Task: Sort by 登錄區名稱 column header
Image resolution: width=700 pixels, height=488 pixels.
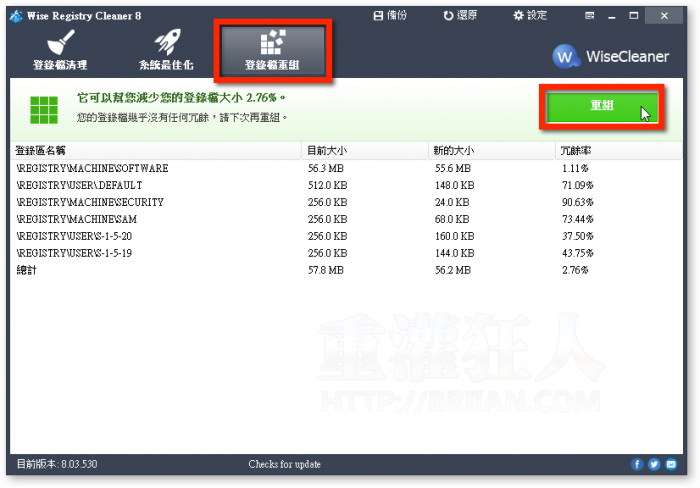Action: [x=155, y=150]
